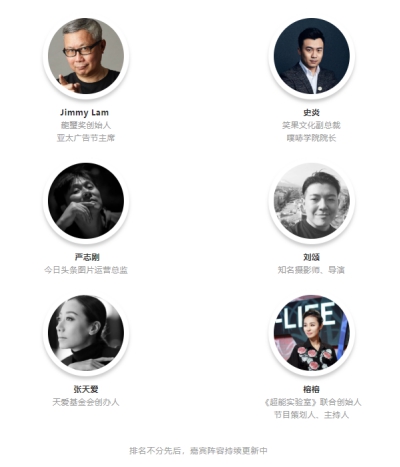The image size is (400, 467).
Task: Click 《超能实验室》联合创始人 text
Action: point(312,402)
